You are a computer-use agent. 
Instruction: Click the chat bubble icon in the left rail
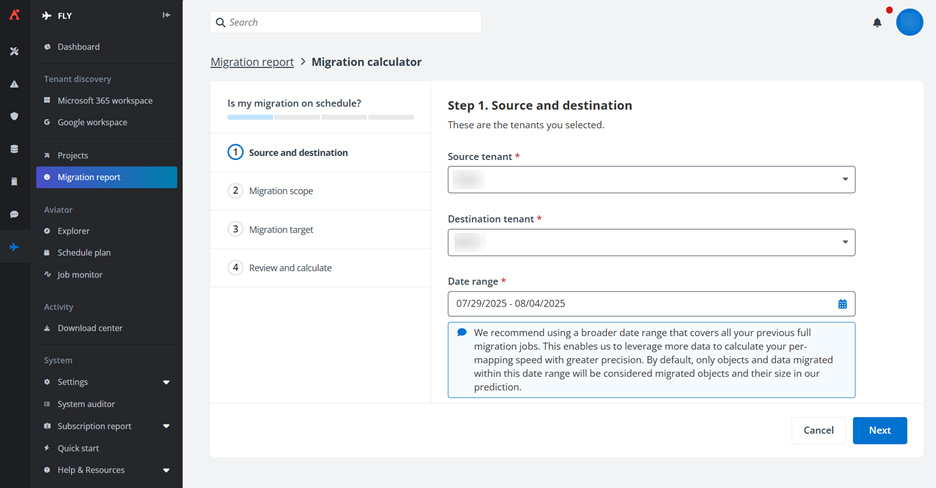point(14,214)
